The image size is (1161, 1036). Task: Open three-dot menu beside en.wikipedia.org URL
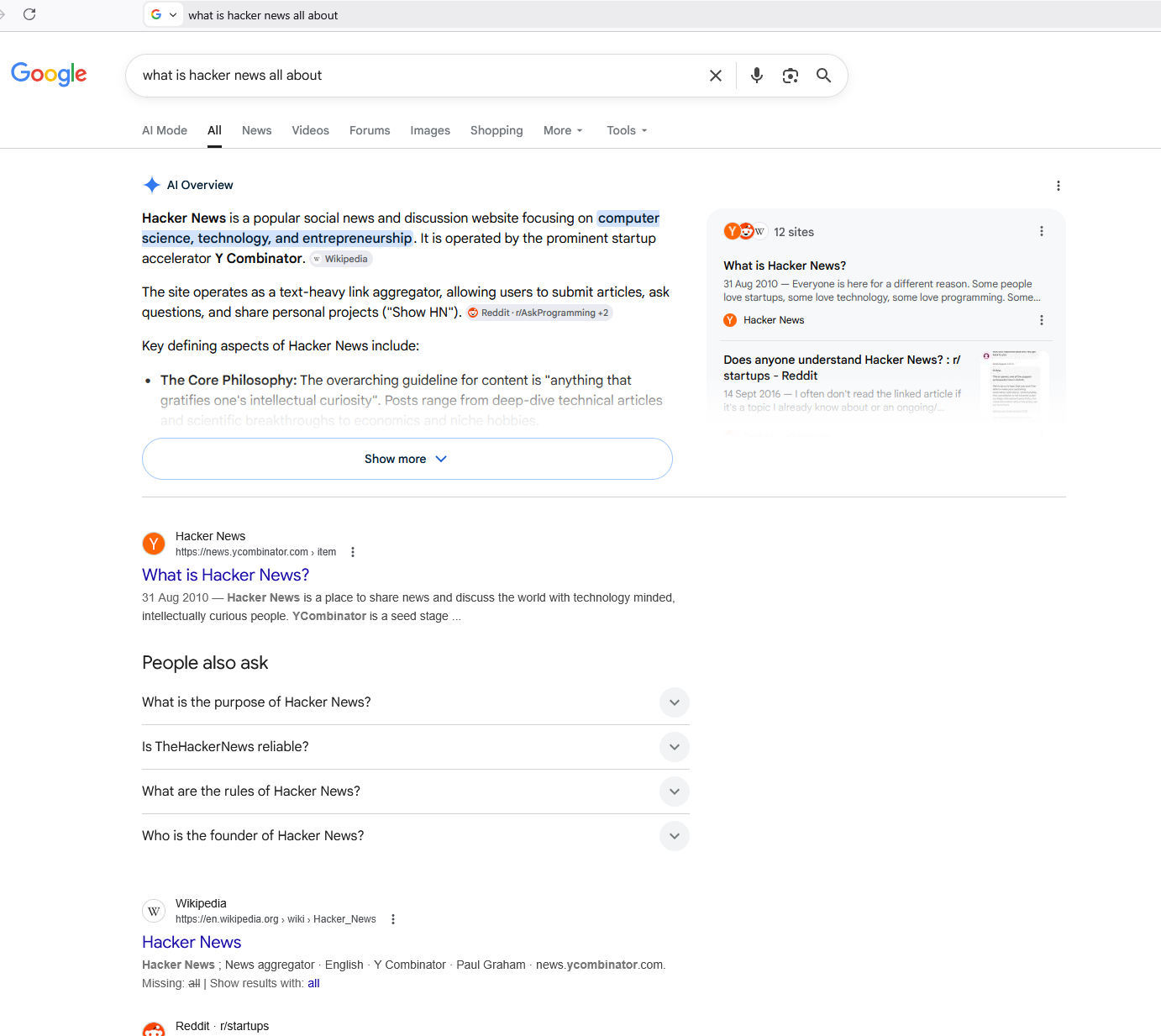393,919
